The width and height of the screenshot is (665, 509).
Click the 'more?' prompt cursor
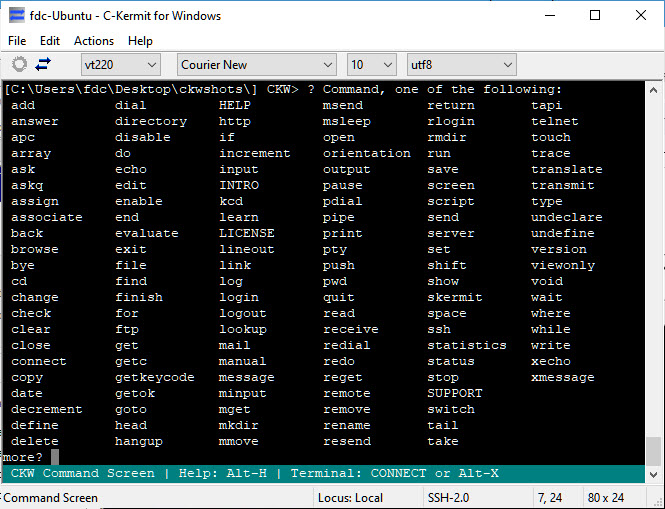(55, 457)
